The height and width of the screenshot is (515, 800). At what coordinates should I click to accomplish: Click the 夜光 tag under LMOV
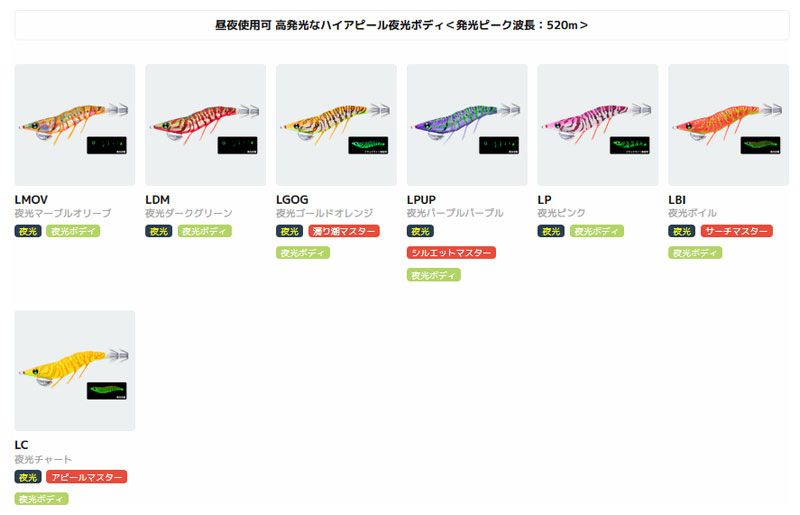pos(28,231)
